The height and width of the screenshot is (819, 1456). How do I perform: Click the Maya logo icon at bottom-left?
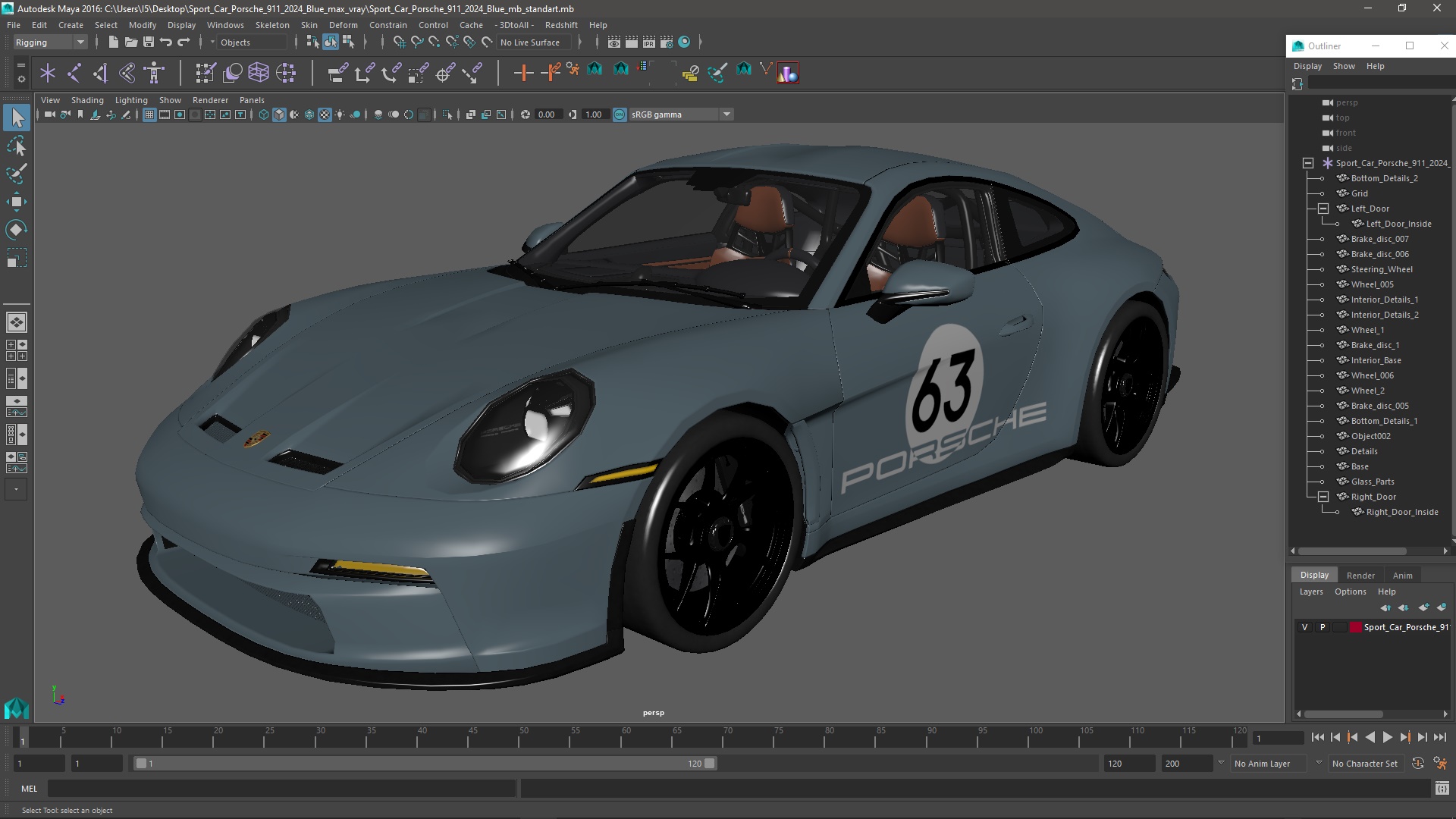click(16, 708)
